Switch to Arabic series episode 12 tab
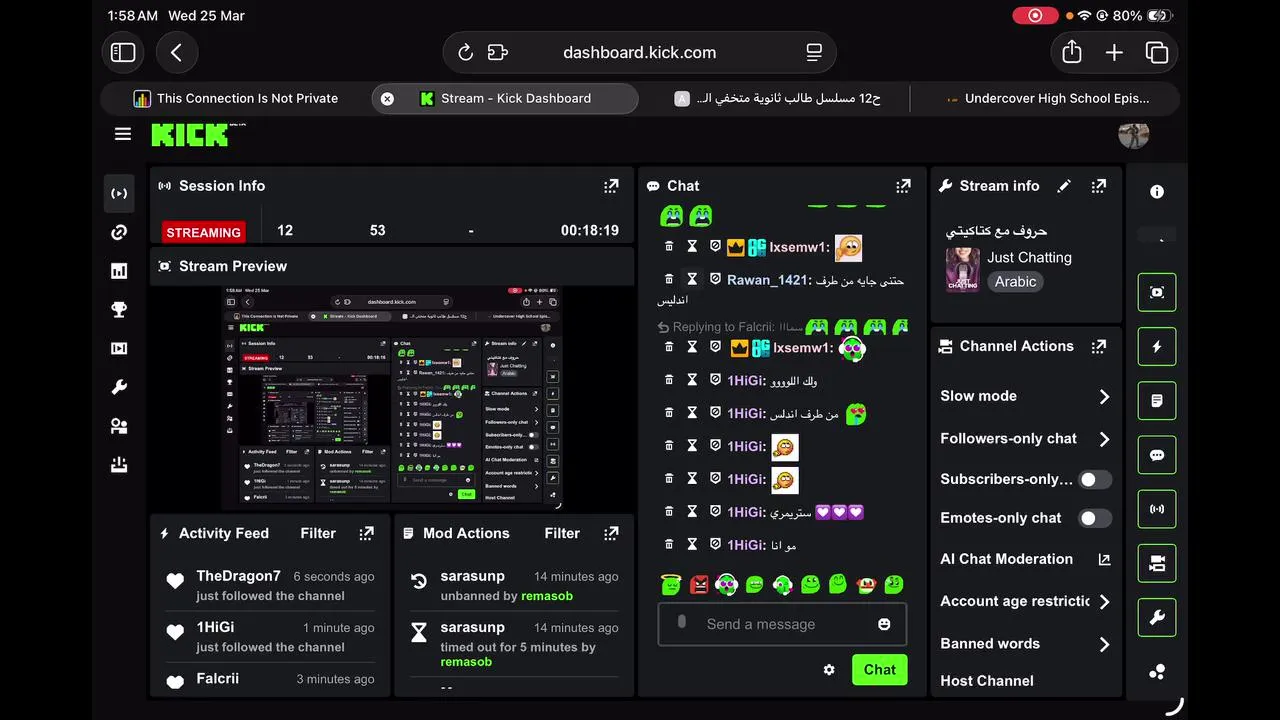This screenshot has height=720, width=1280. tap(777, 98)
